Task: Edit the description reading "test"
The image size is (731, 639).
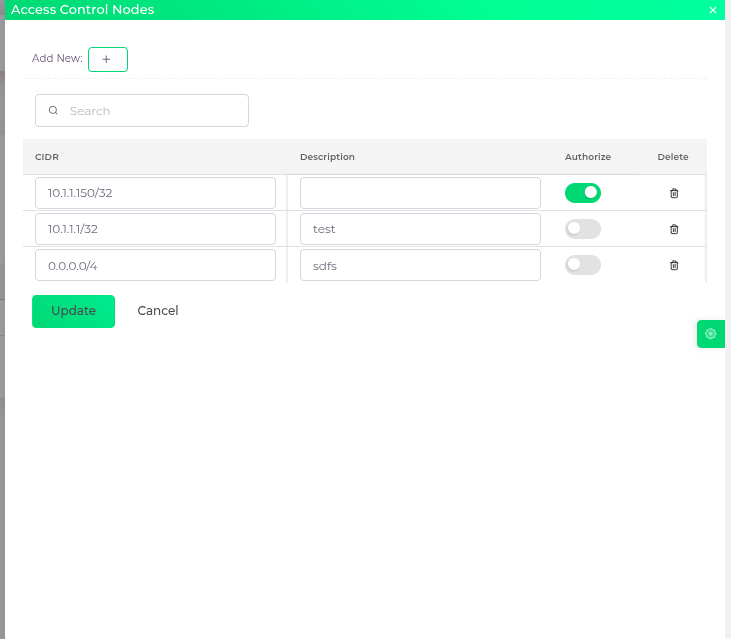Action: pos(420,229)
